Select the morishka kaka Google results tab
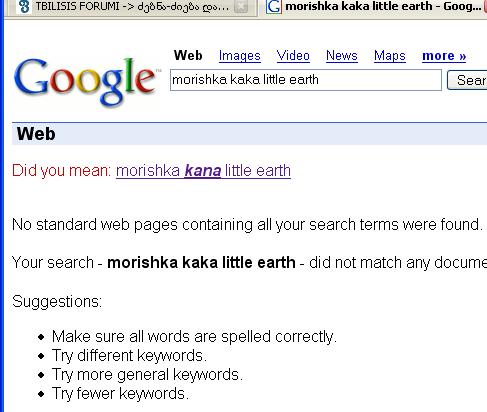This screenshot has height=412, width=487. click(x=375, y=7)
